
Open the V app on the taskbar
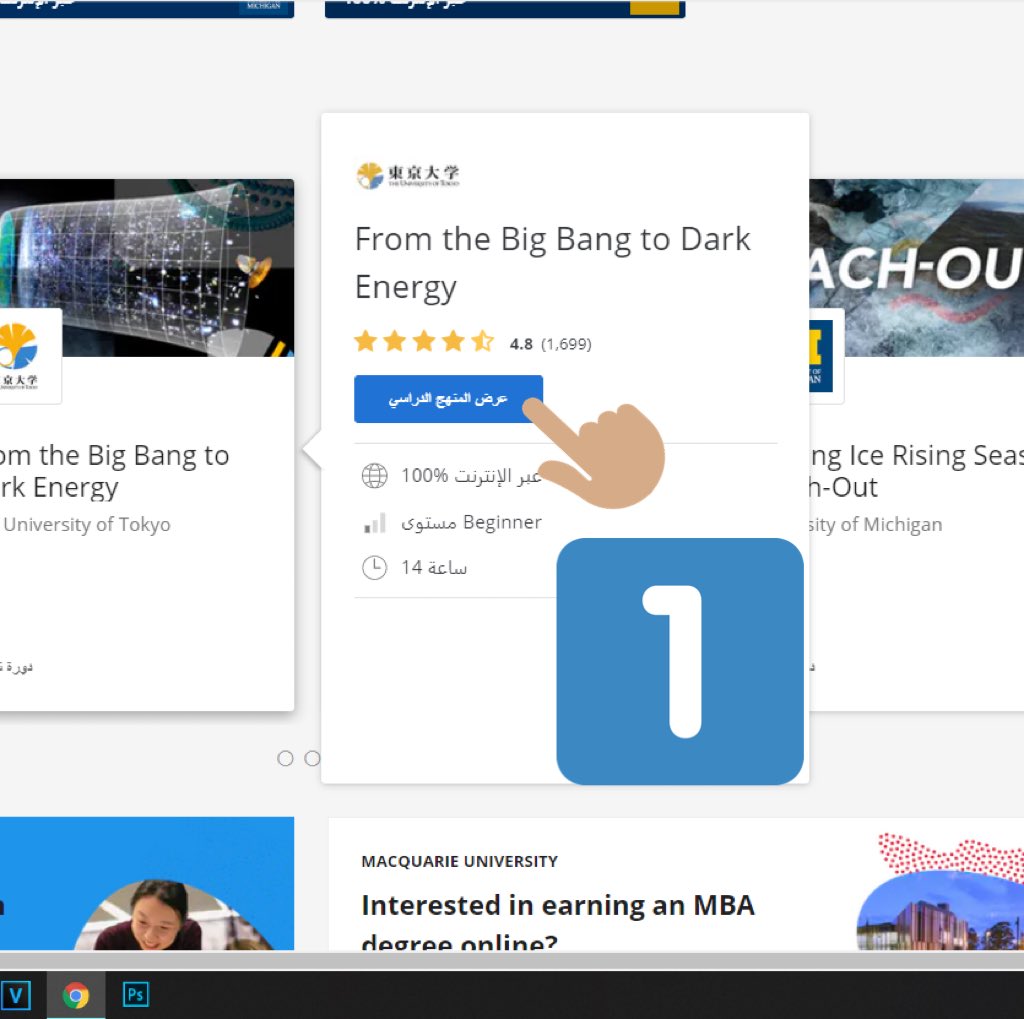[x=15, y=995]
